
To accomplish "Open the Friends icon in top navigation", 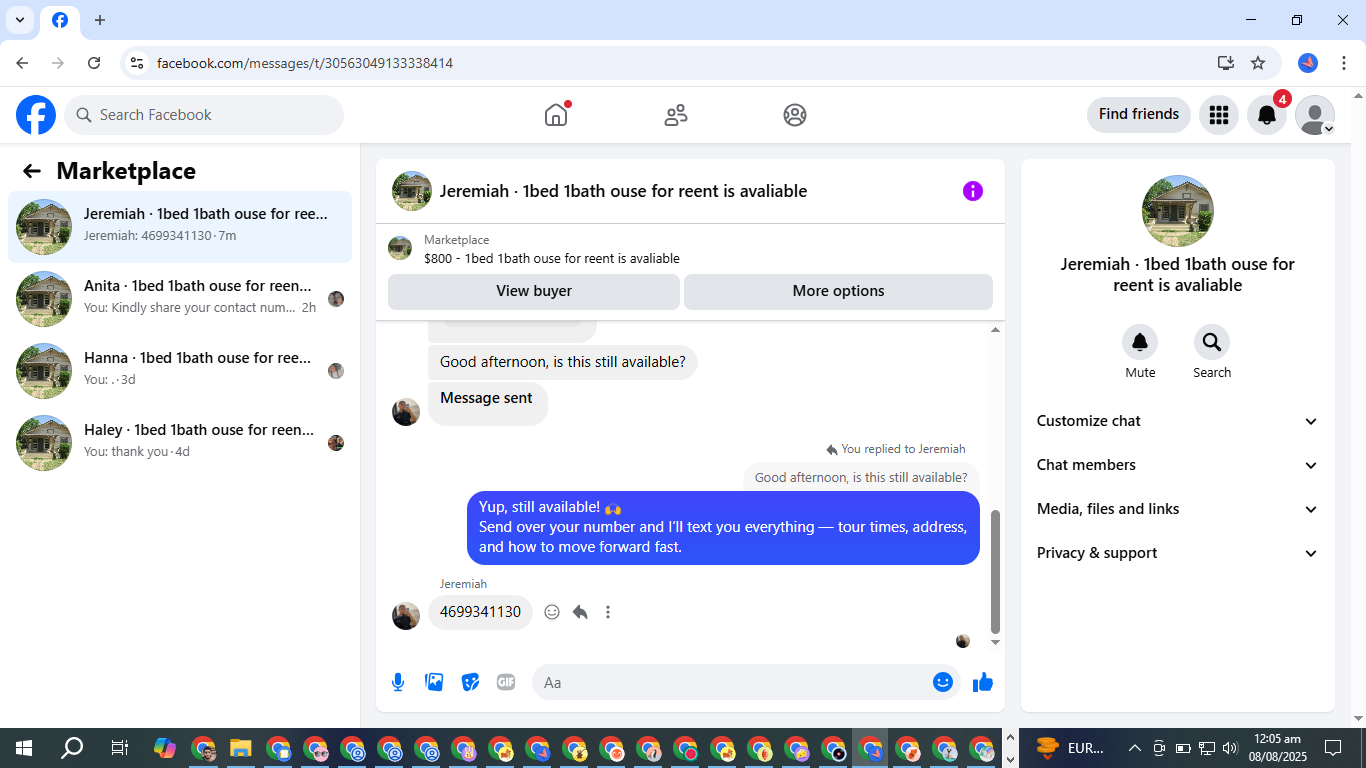I will [x=676, y=115].
